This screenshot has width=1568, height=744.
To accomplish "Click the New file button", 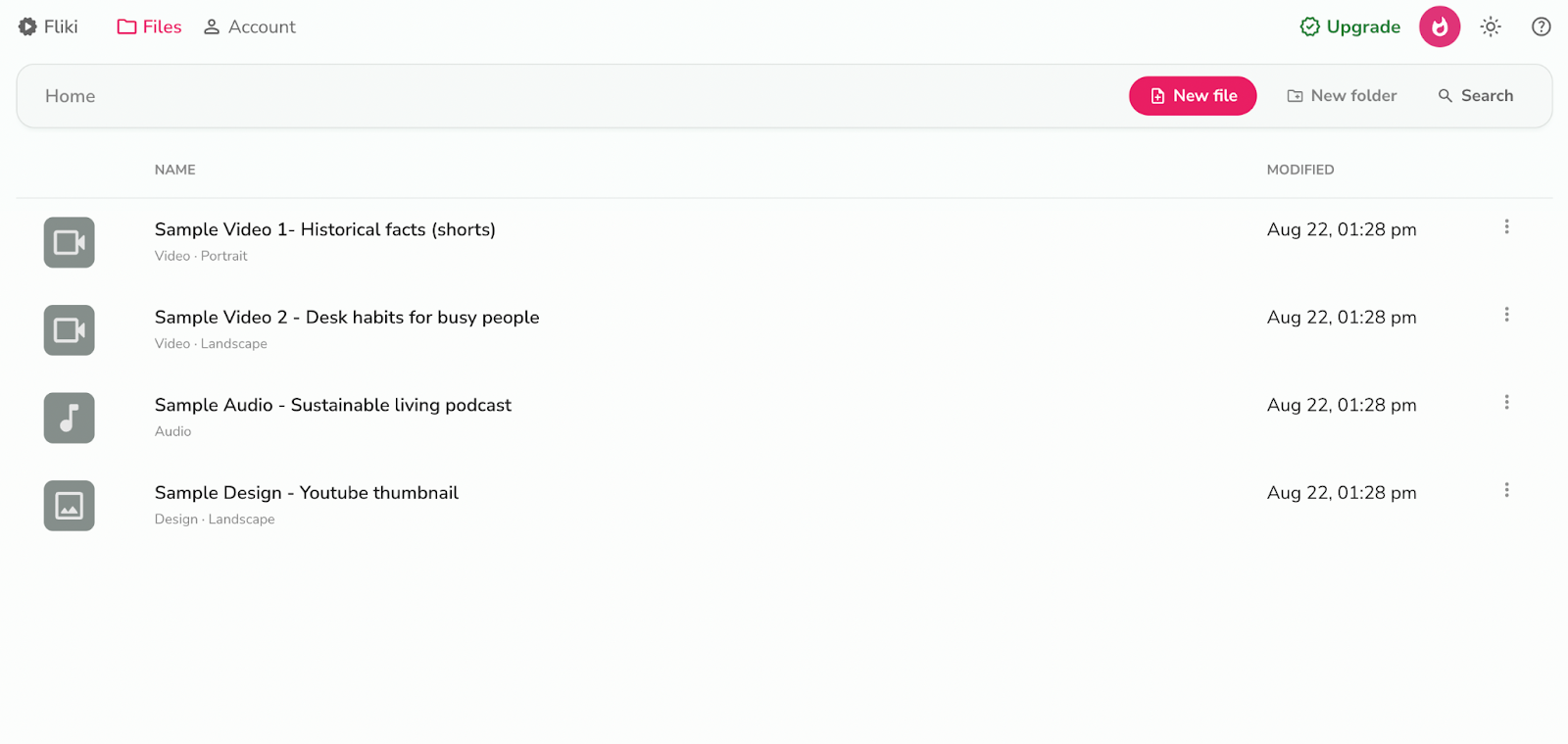I will [1192, 95].
